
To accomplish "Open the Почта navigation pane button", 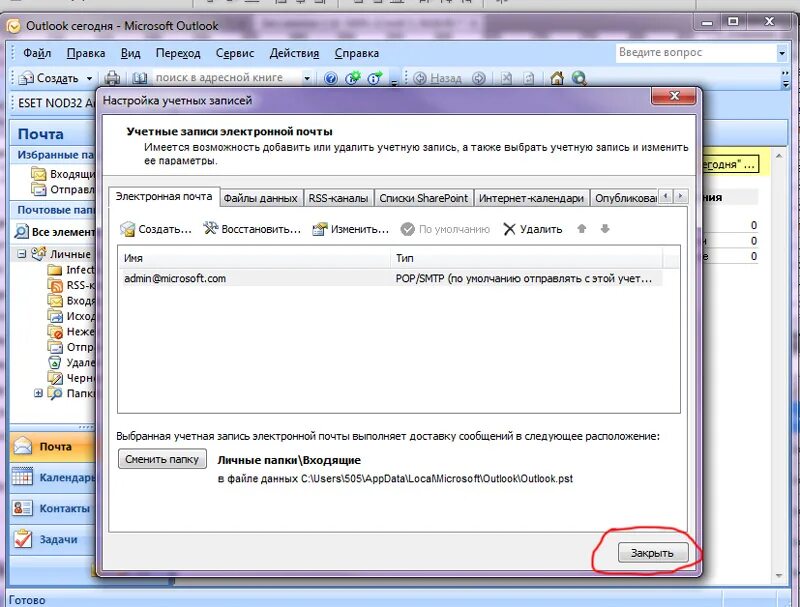I will point(51,446).
